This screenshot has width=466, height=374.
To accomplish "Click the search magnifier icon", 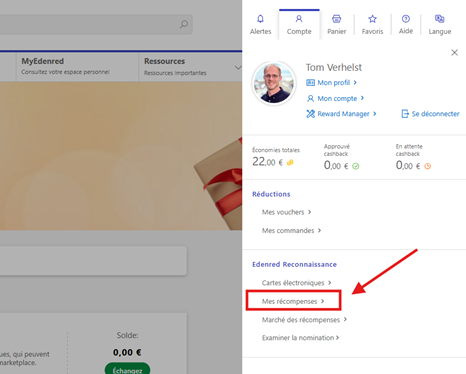I will click(184, 24).
